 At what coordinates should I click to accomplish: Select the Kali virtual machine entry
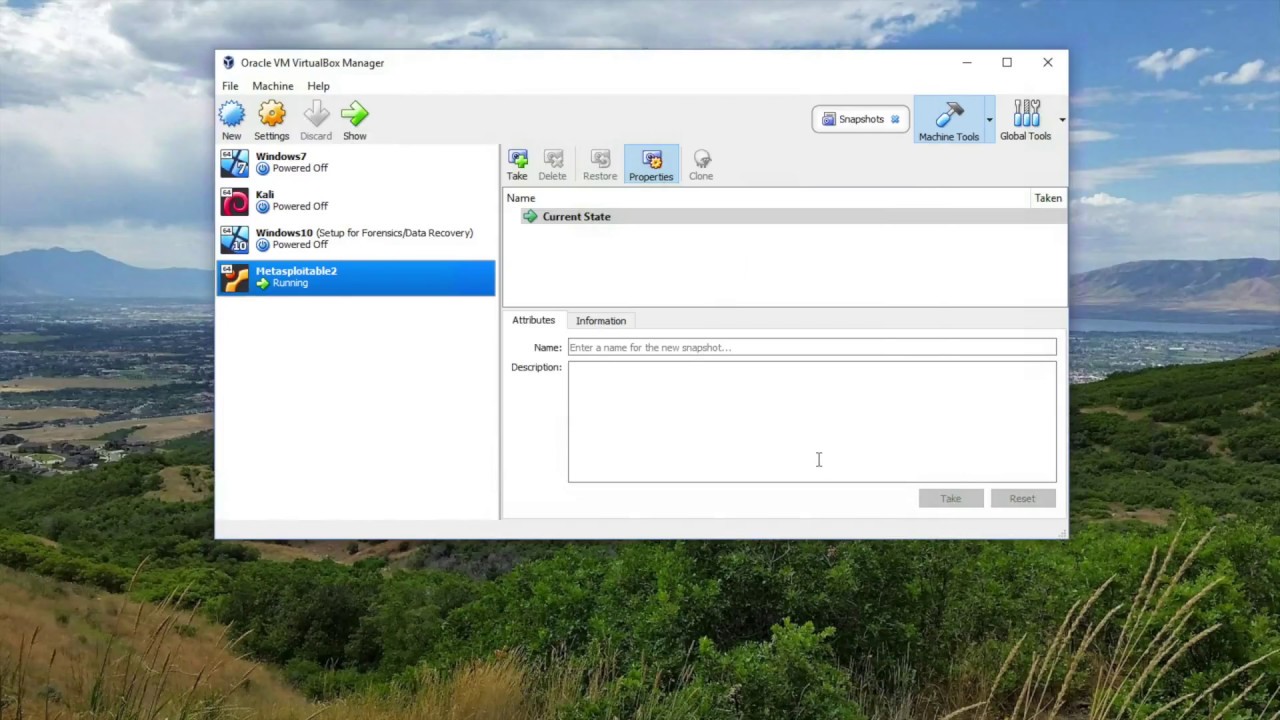pos(356,201)
